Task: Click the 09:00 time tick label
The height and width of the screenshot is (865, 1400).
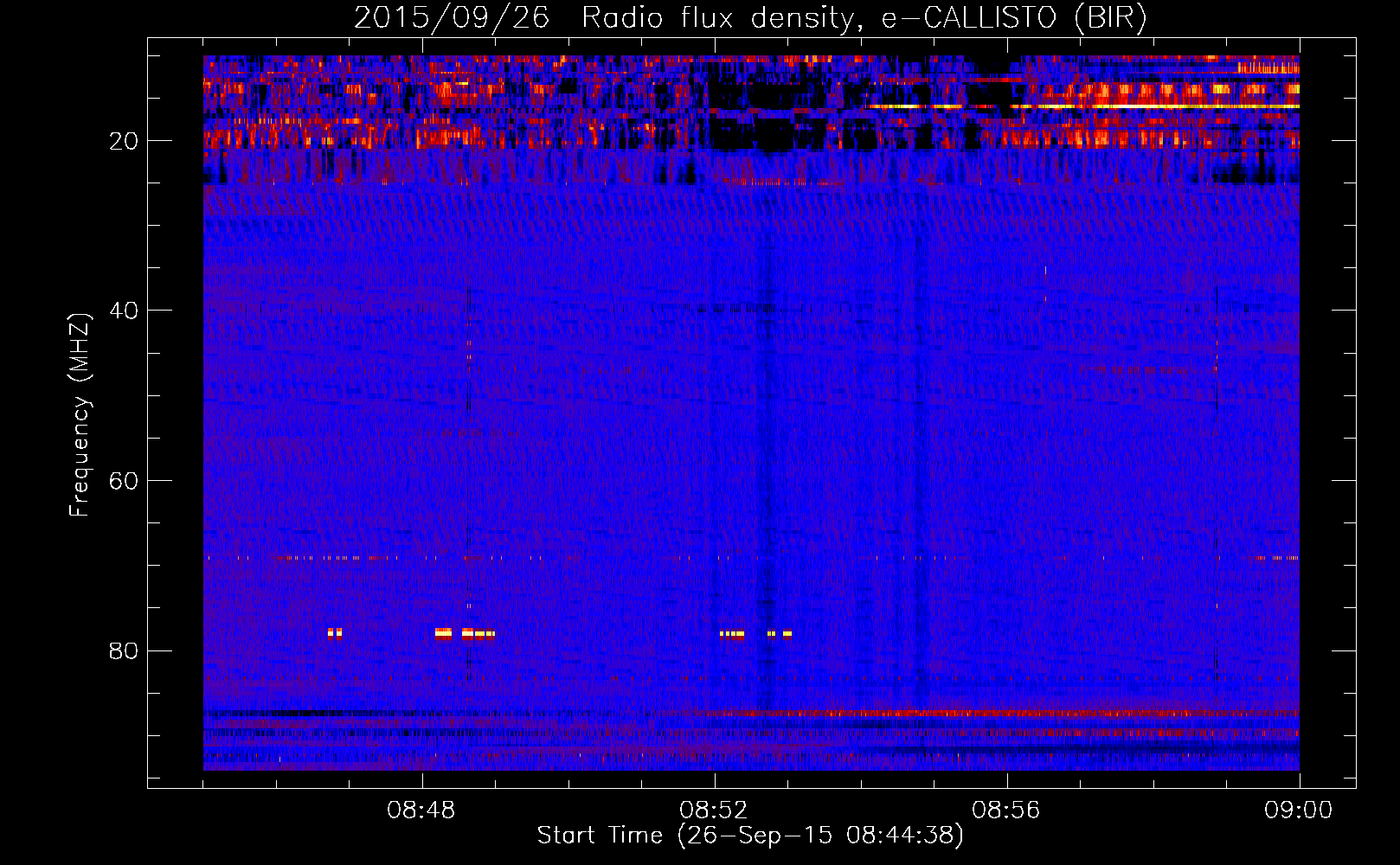Action: click(1299, 811)
